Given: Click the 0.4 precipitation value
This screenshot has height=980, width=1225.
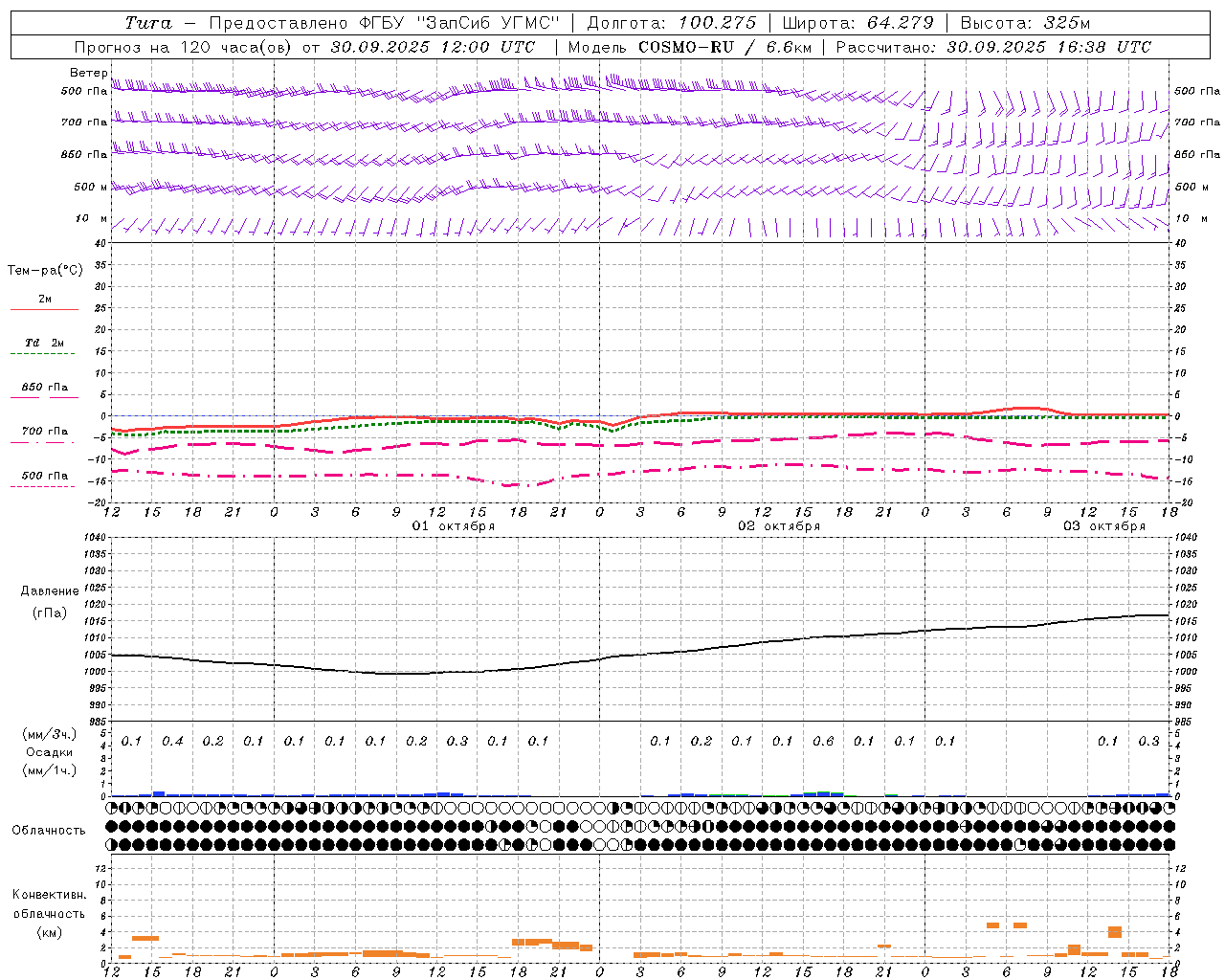Looking at the screenshot, I should point(172,742).
